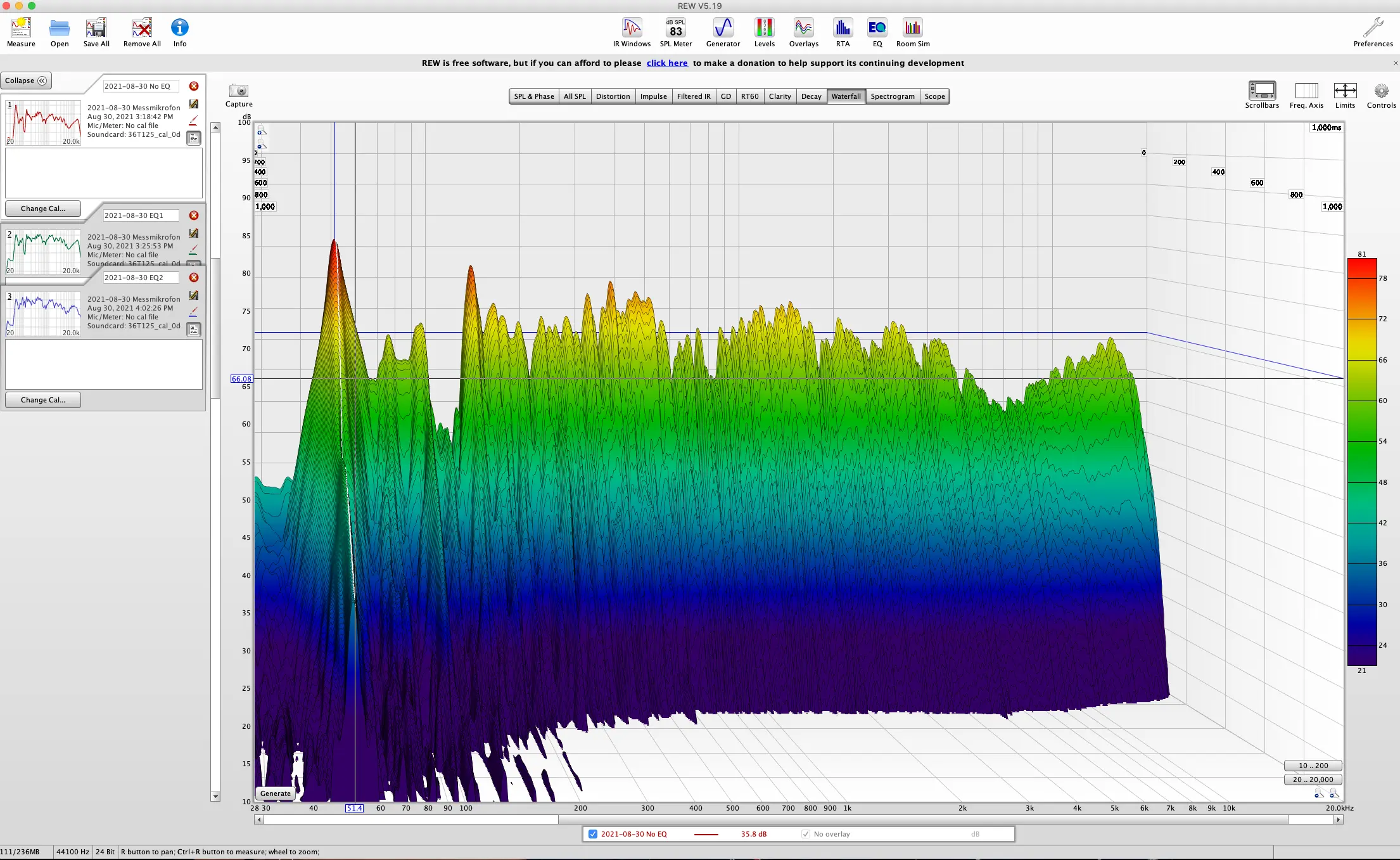1400x860 pixels.
Task: Open graph Controls gear
Action: (x=1381, y=91)
